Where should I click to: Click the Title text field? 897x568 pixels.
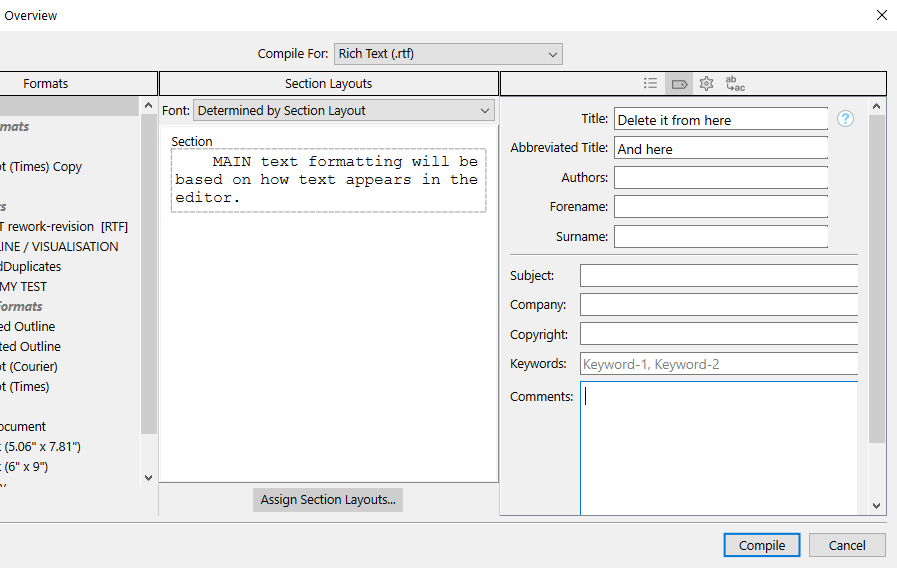coord(720,120)
